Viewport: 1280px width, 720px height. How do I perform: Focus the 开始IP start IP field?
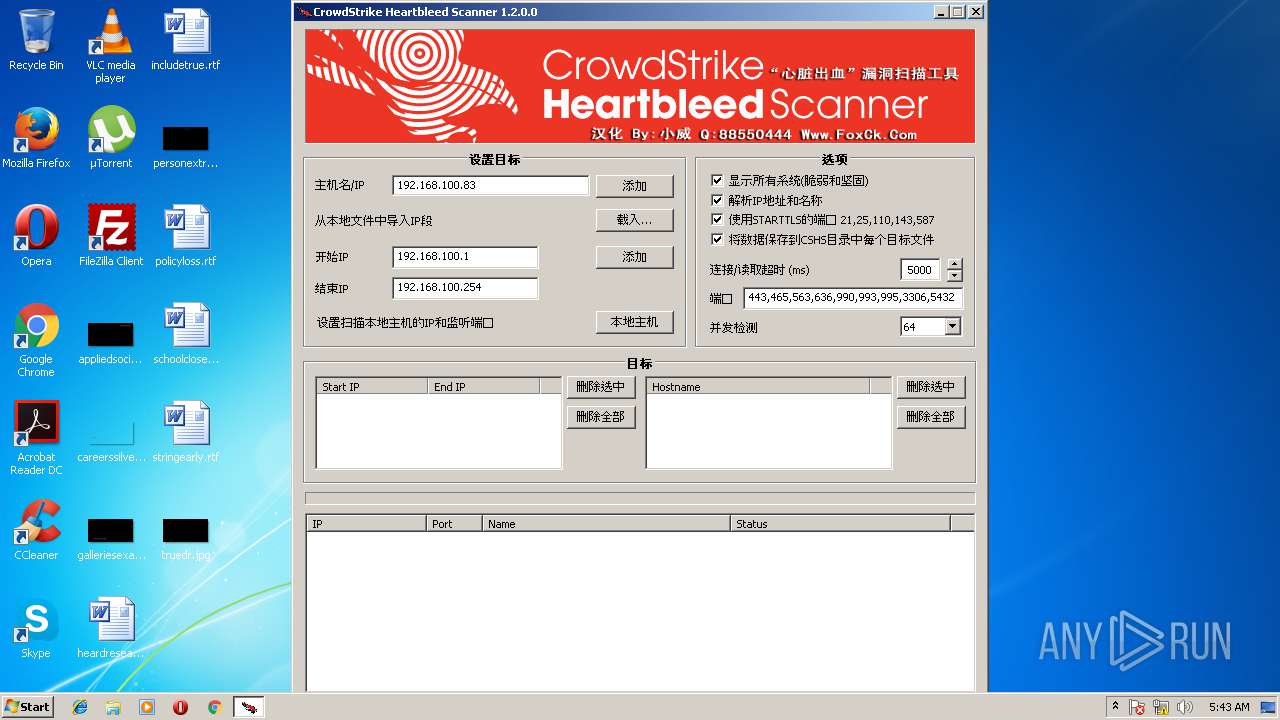465,257
